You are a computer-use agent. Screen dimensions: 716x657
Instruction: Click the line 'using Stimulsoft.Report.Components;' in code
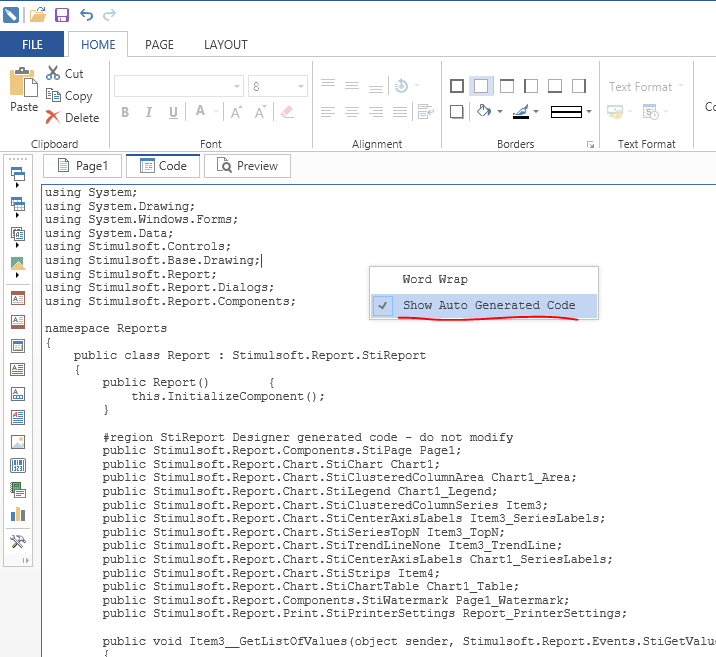tap(170, 301)
